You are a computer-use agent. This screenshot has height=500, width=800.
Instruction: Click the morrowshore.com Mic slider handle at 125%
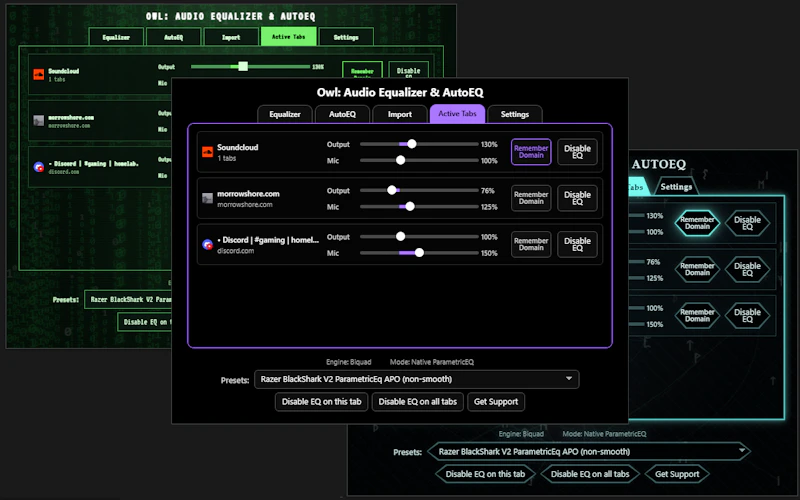(x=410, y=207)
